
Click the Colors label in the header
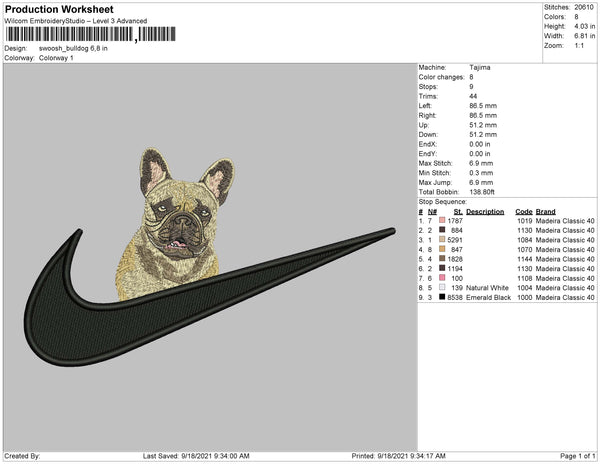(554, 17)
